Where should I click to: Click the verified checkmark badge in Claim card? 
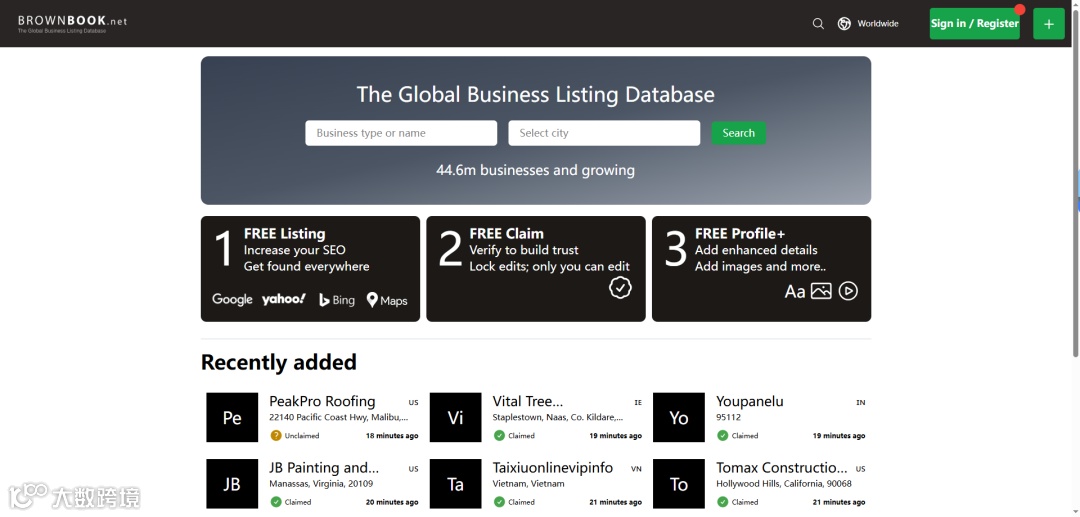pos(620,288)
